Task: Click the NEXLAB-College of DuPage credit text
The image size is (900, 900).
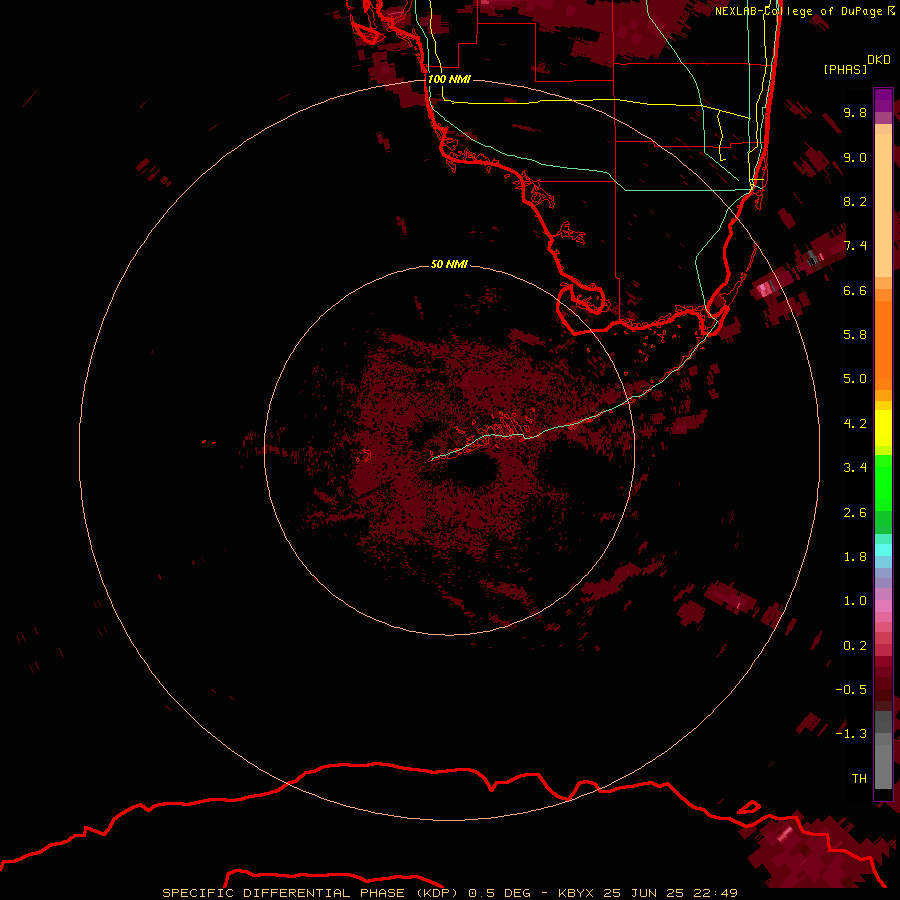Action: click(798, 11)
